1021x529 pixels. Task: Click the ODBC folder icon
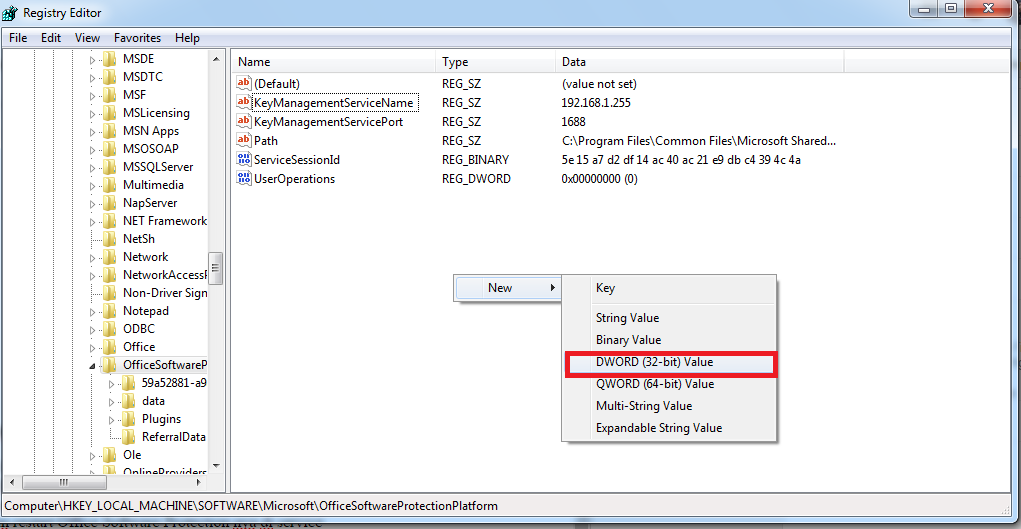pyautogui.click(x=109, y=329)
